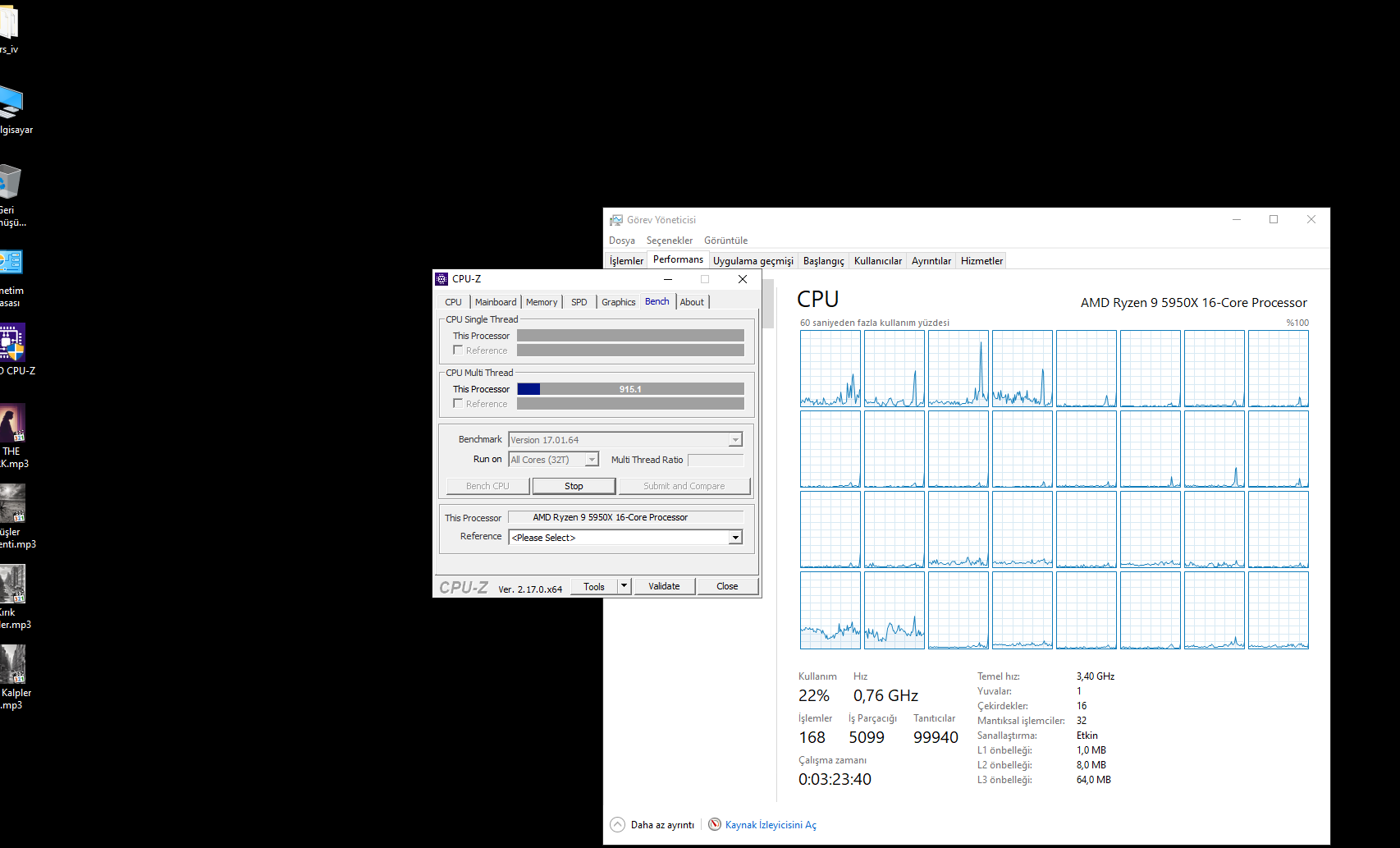Click the Task Manager left panel scrollbar

coord(768,304)
